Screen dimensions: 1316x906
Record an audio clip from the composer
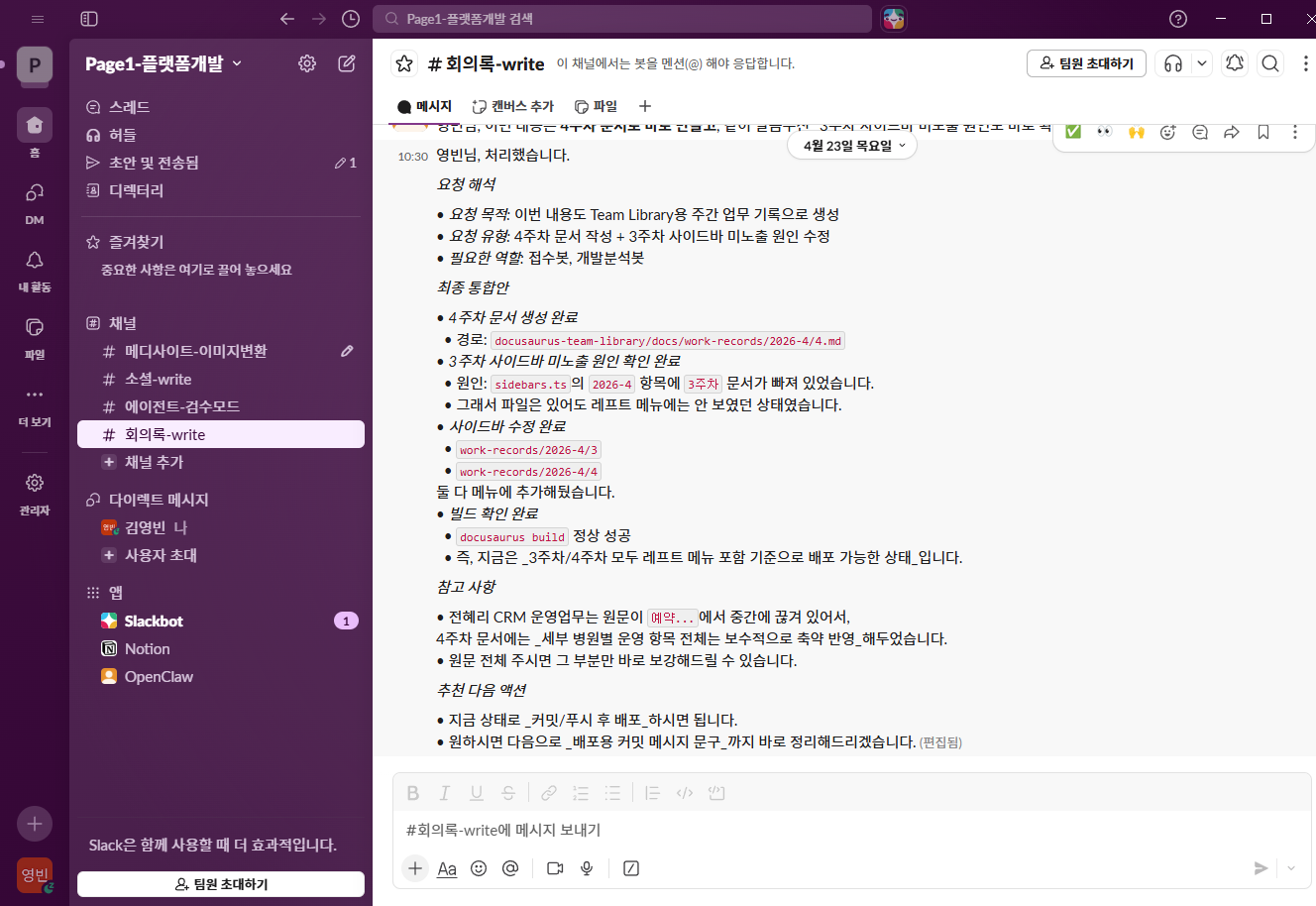coord(587,868)
